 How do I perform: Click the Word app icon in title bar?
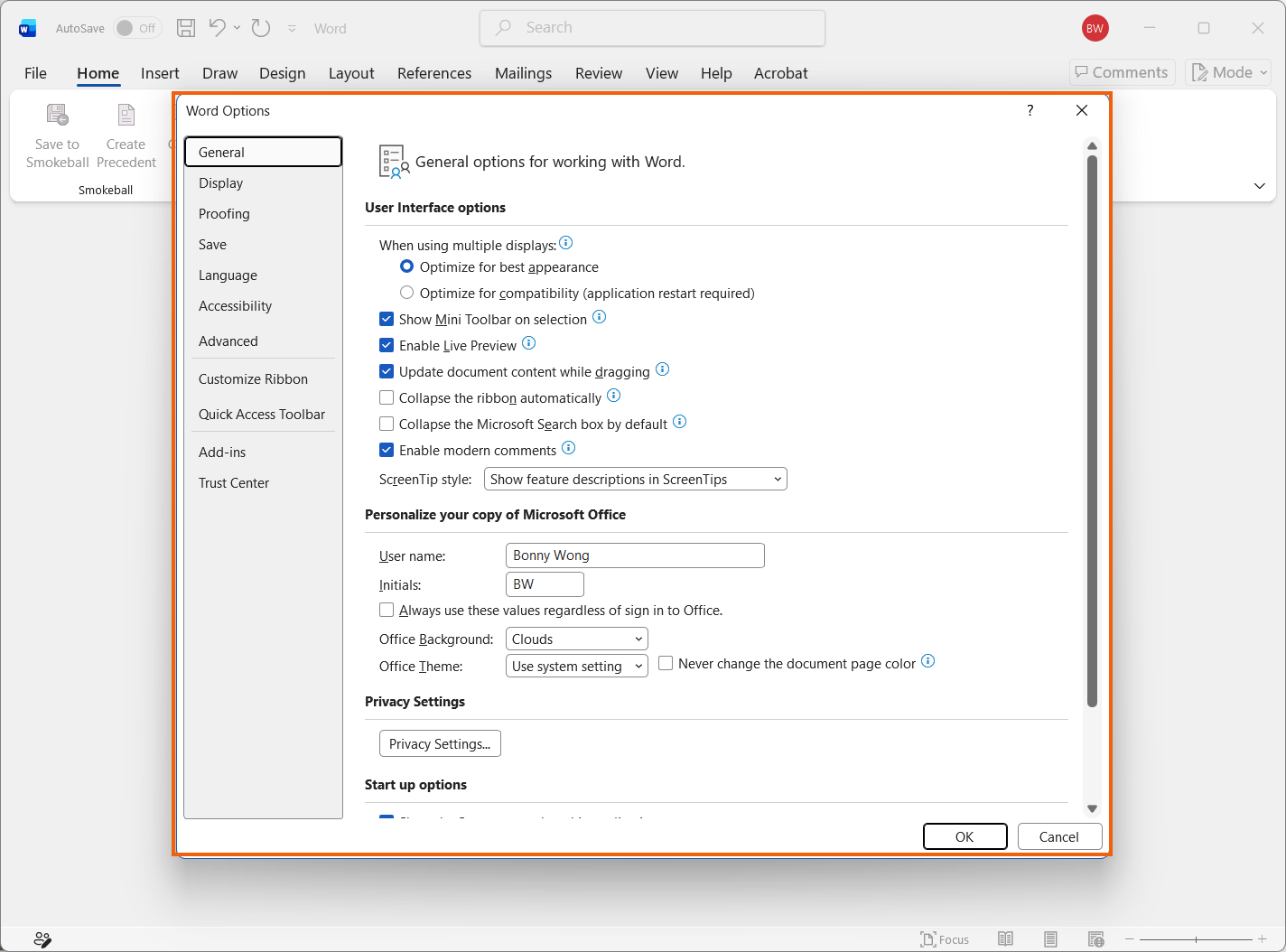[x=27, y=29]
